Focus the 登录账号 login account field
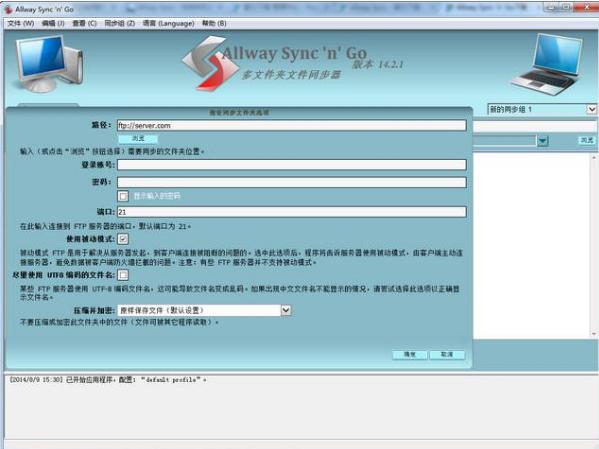599x449 pixels. click(x=291, y=165)
